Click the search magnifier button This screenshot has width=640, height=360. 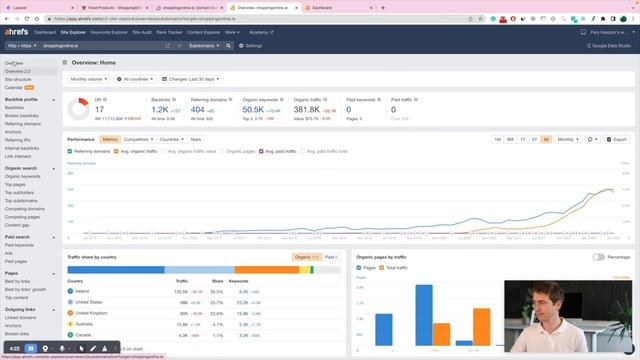[x=228, y=46]
